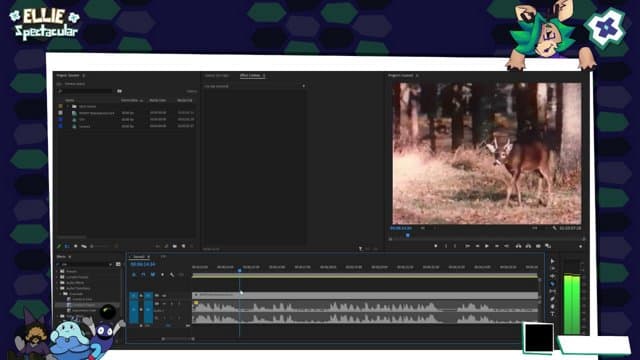Click the timeline playhead marker on ruler
This screenshot has height=360, width=640.
[x=240, y=270]
